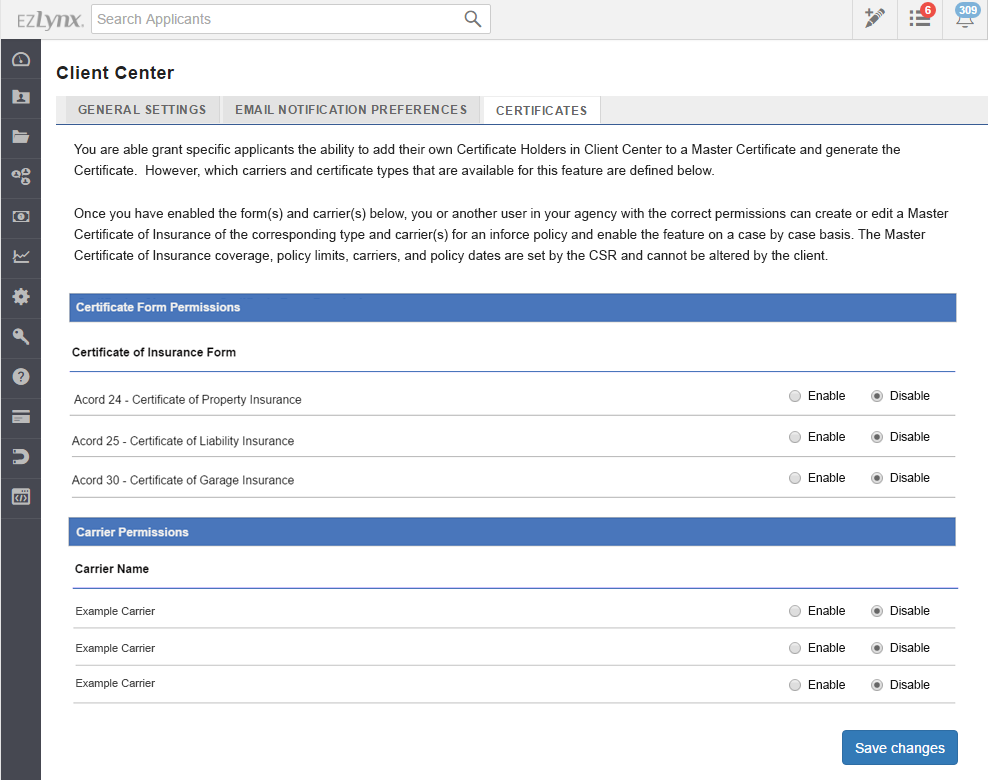Image resolution: width=988 pixels, height=780 pixels.
Task: Open the code window sidebar icon
Action: coord(21,496)
